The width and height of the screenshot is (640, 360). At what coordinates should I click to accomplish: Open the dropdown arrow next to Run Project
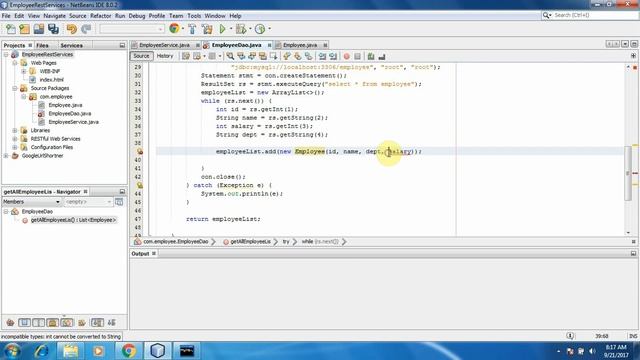click(x=231, y=29)
